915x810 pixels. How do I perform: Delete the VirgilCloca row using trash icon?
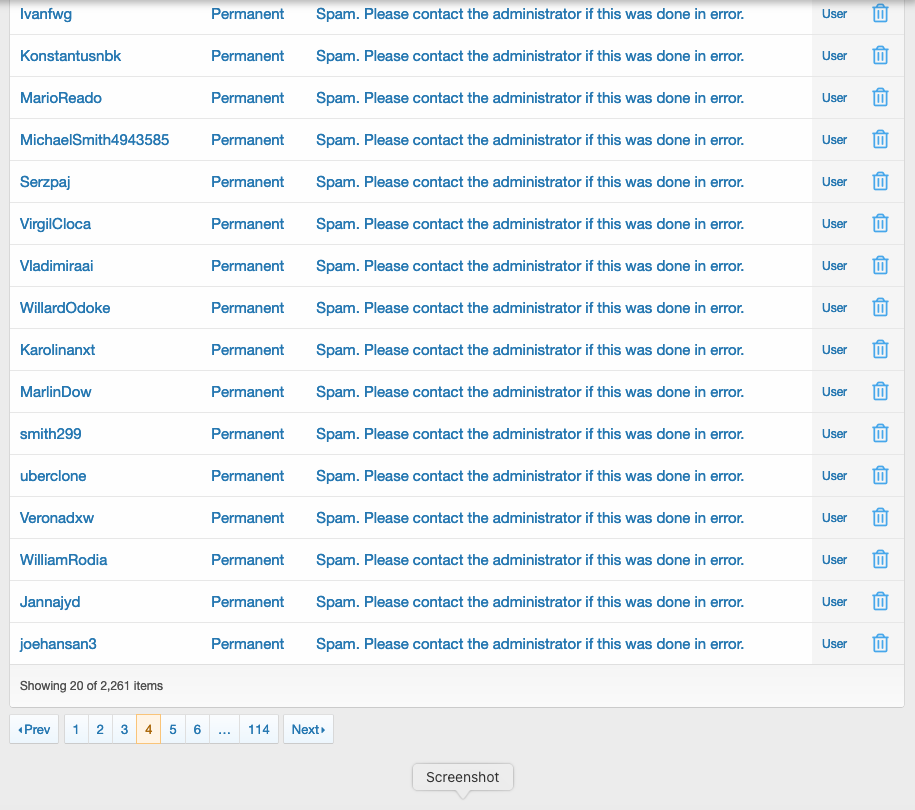880,224
